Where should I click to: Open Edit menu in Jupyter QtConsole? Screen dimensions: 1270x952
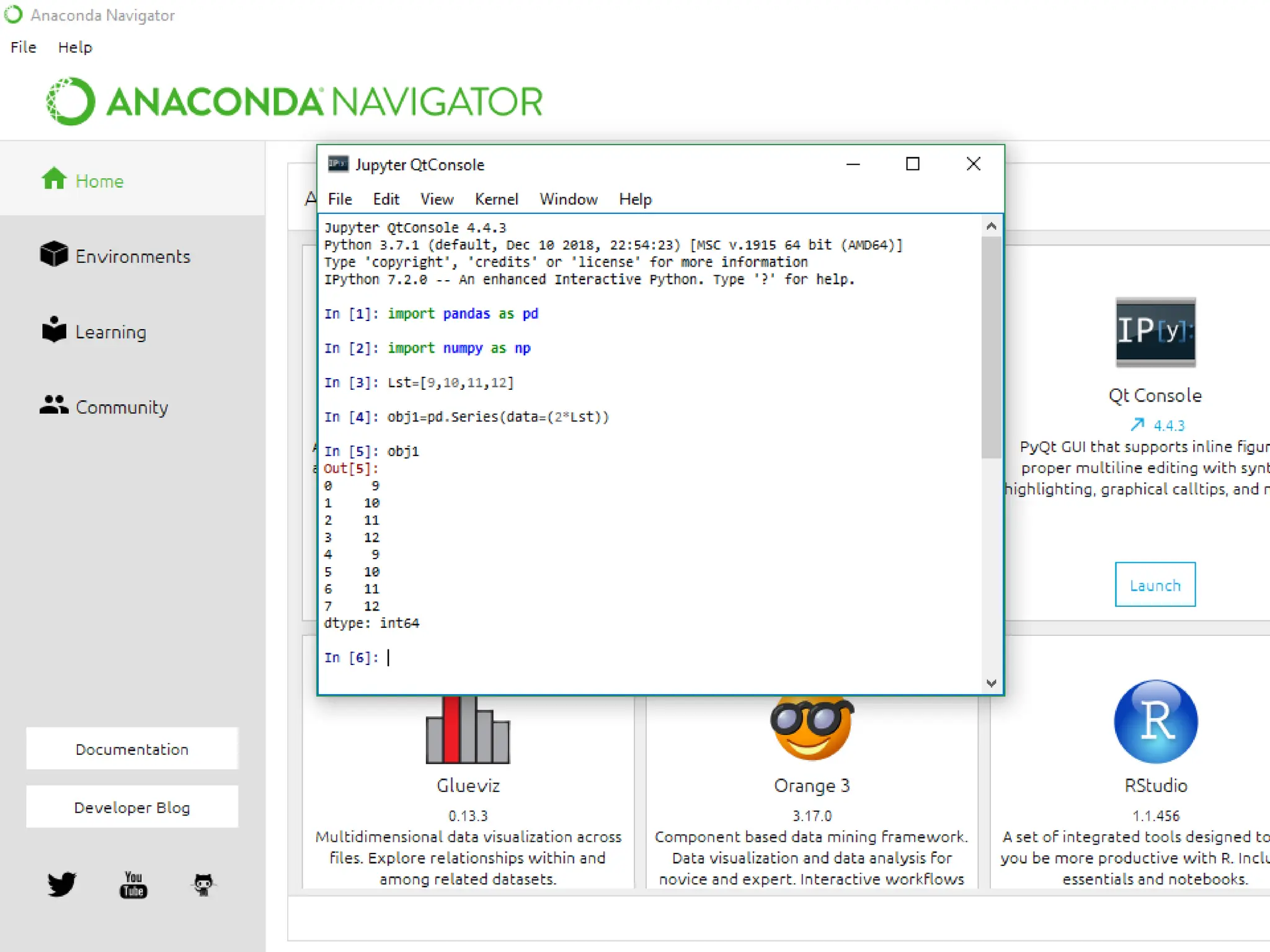[x=386, y=199]
